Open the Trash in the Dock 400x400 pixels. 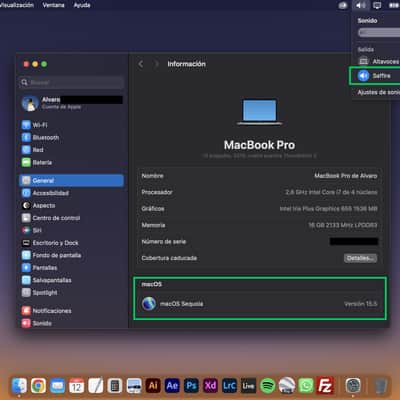380,386
